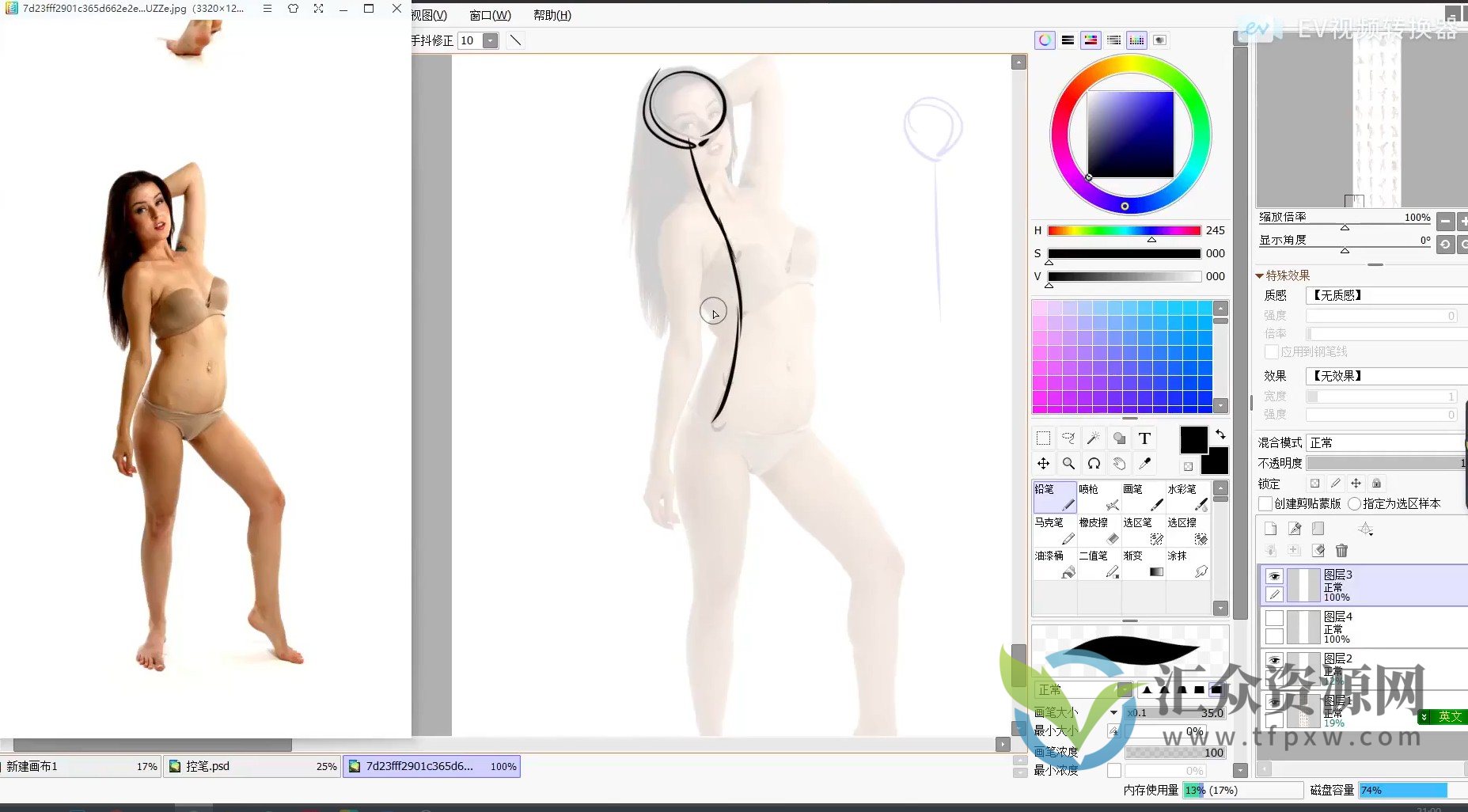Image resolution: width=1468 pixels, height=812 pixels.
Task: Click the delete layer trash icon
Action: point(1341,550)
